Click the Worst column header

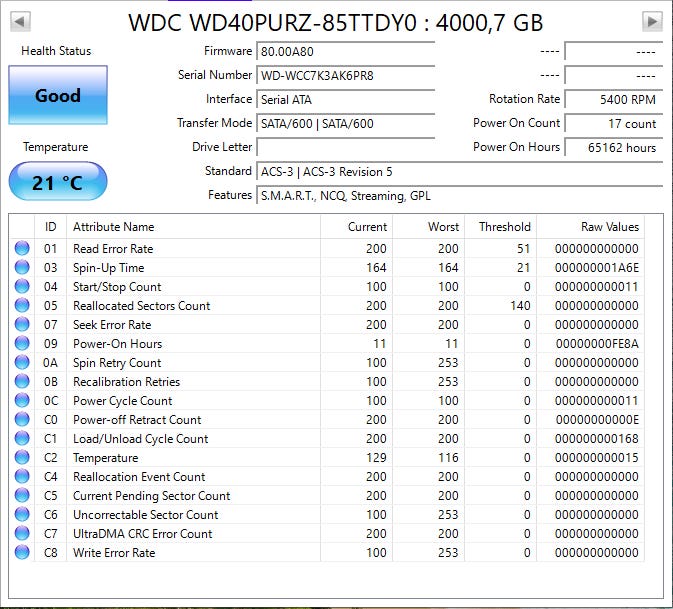click(x=429, y=227)
